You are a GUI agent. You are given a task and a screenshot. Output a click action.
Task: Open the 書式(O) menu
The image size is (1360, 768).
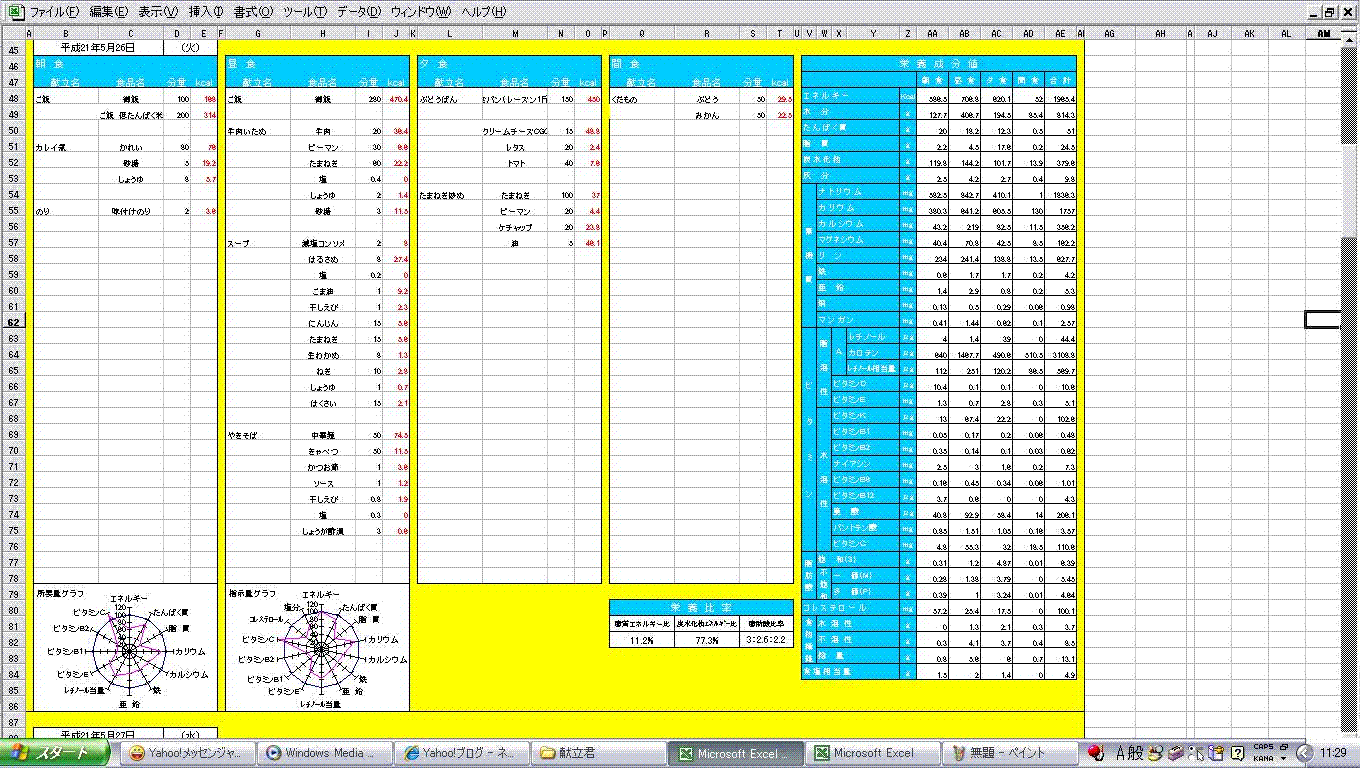253,12
